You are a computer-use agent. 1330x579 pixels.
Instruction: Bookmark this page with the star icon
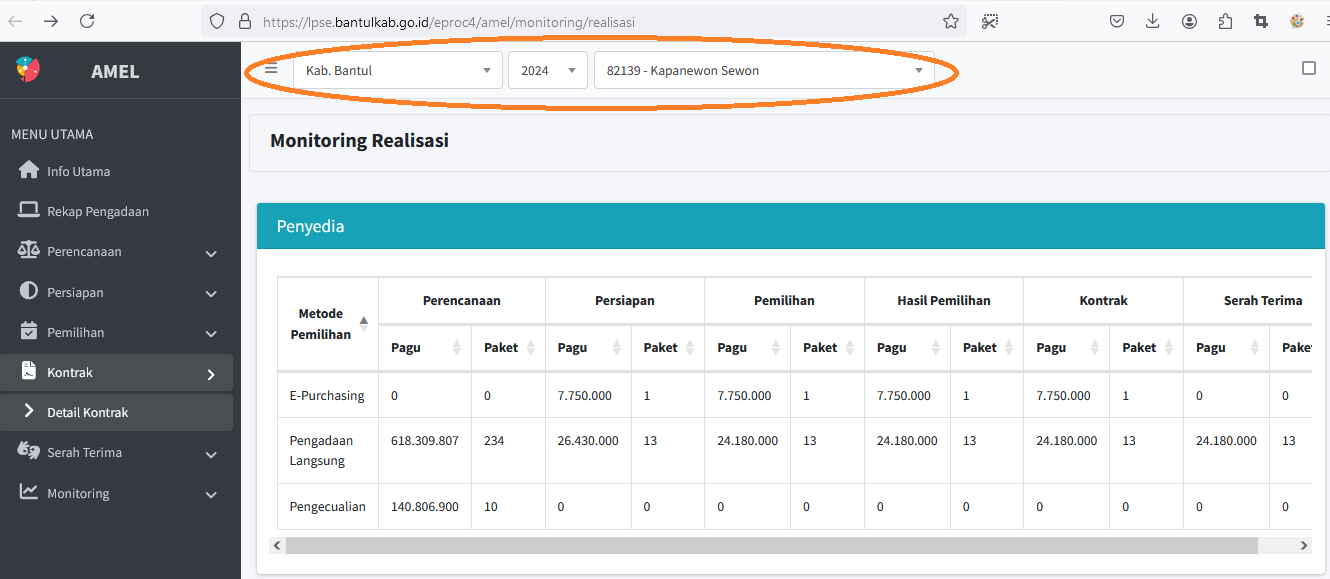click(950, 21)
